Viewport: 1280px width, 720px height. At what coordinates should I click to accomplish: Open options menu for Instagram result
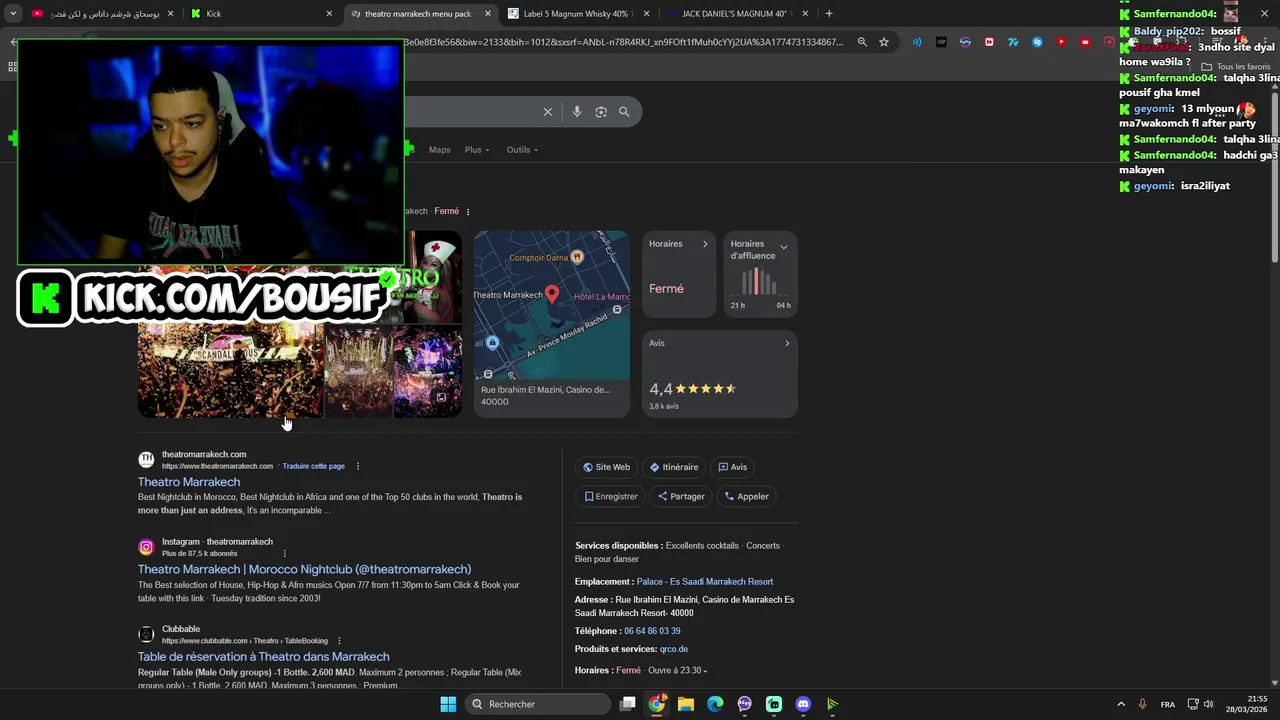(284, 553)
